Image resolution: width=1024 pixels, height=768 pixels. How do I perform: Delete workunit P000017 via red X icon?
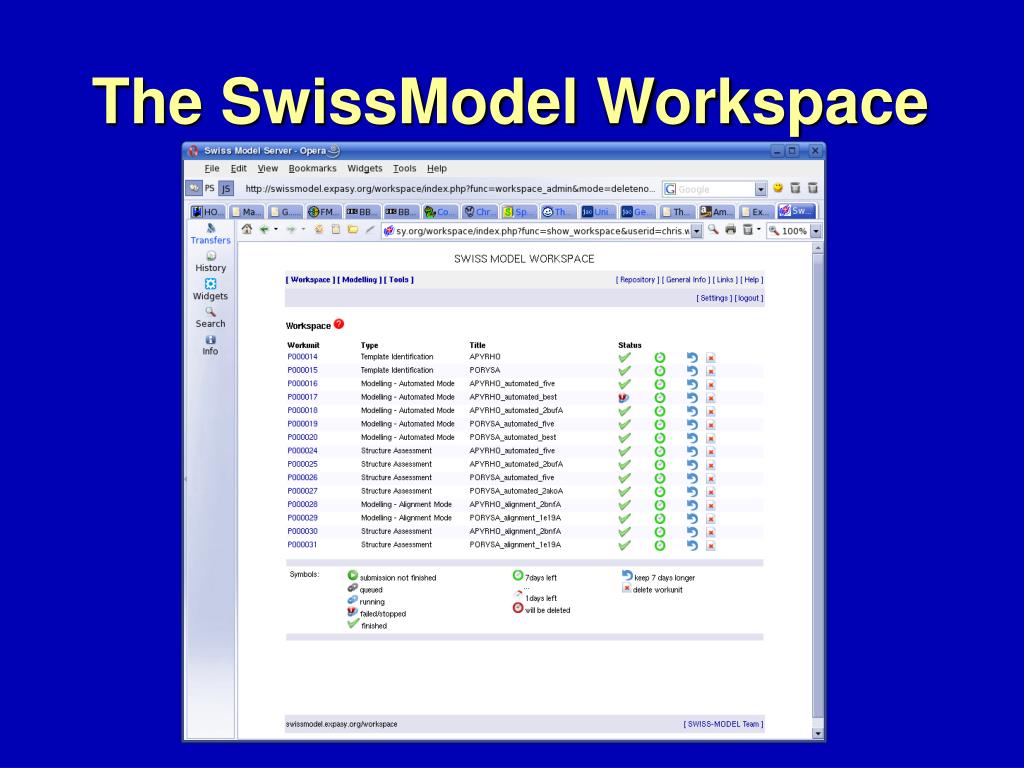tap(711, 398)
